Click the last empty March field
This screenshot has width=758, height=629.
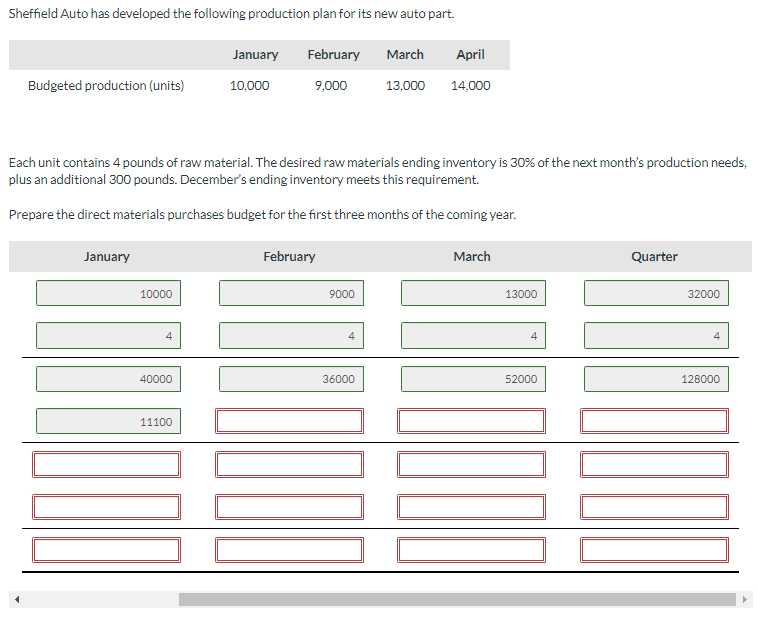pos(471,550)
